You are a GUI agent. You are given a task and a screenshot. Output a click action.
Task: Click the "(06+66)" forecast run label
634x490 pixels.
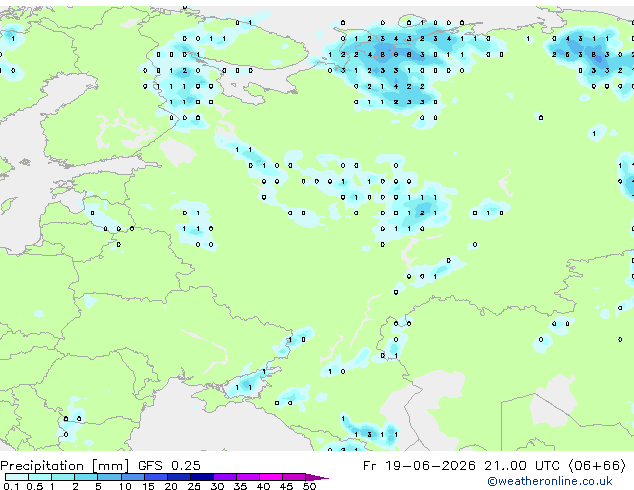[597, 466]
